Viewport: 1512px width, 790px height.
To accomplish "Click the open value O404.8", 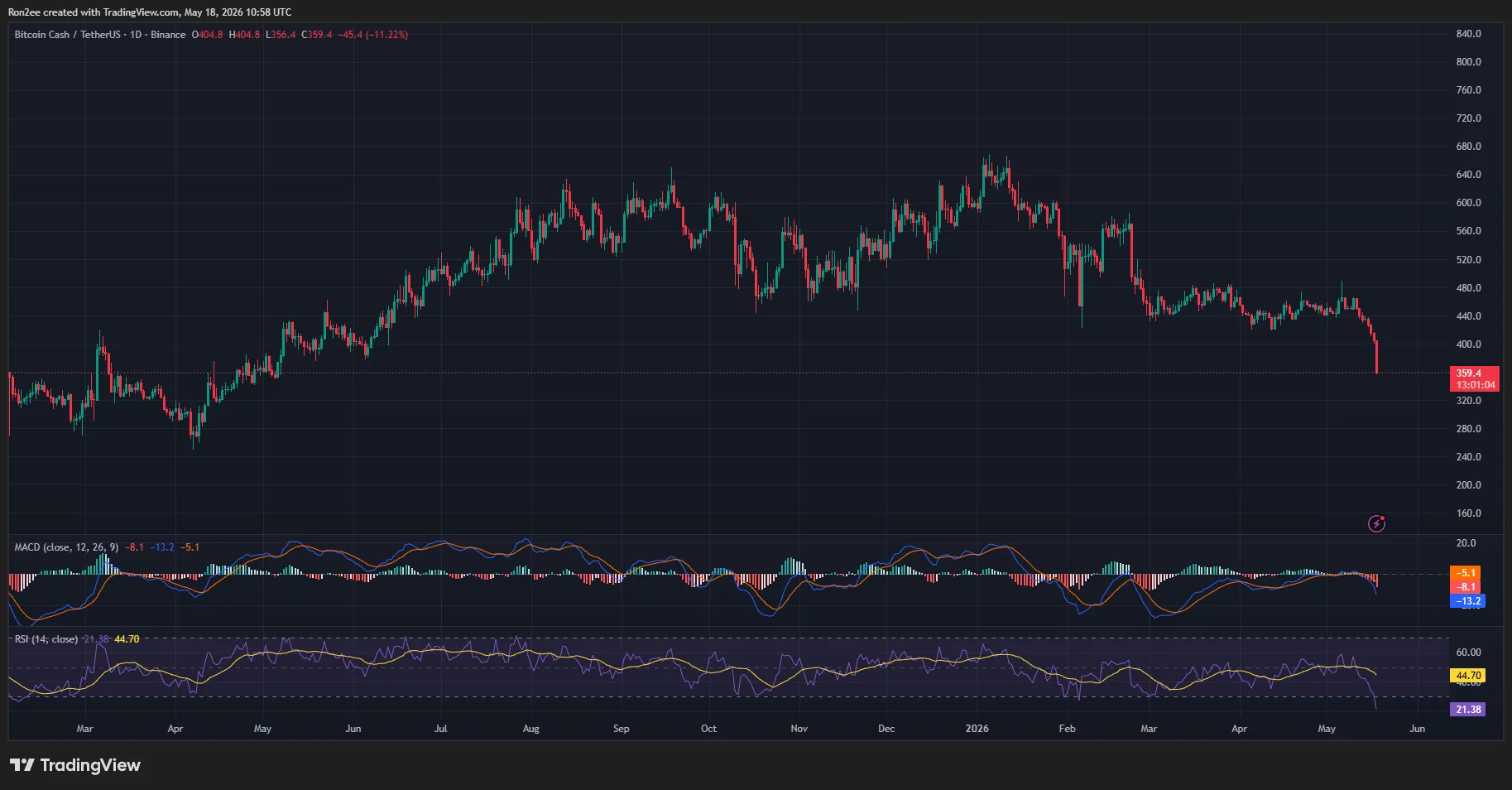I will pos(208,35).
